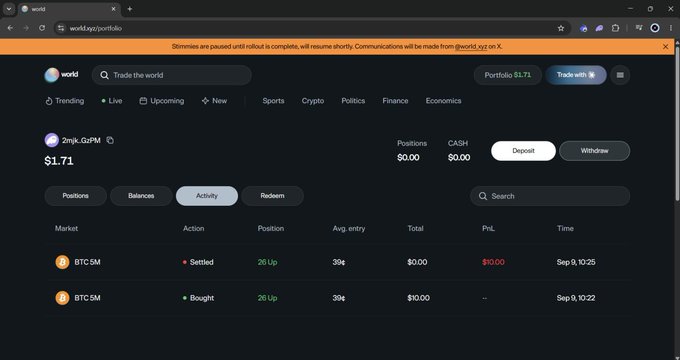Image resolution: width=680 pixels, height=360 pixels.
Task: Click BTC 5M in the Bought row
Action: click(87, 298)
